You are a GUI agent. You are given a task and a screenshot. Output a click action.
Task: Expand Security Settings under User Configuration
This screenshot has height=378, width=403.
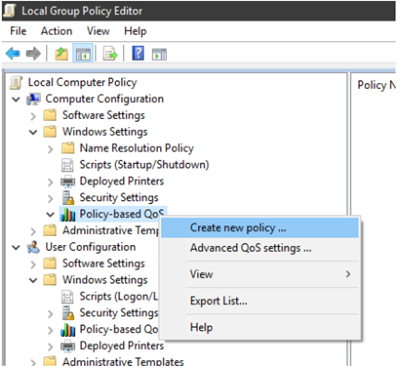click(50, 314)
